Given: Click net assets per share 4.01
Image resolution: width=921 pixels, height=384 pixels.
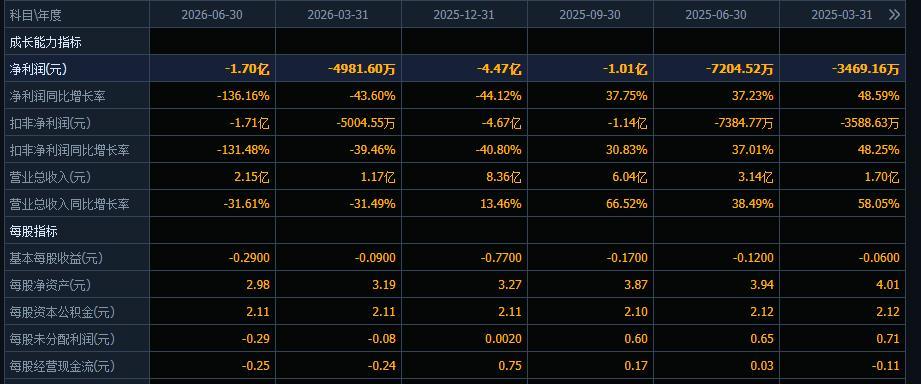Looking at the screenshot, I should coord(889,285).
